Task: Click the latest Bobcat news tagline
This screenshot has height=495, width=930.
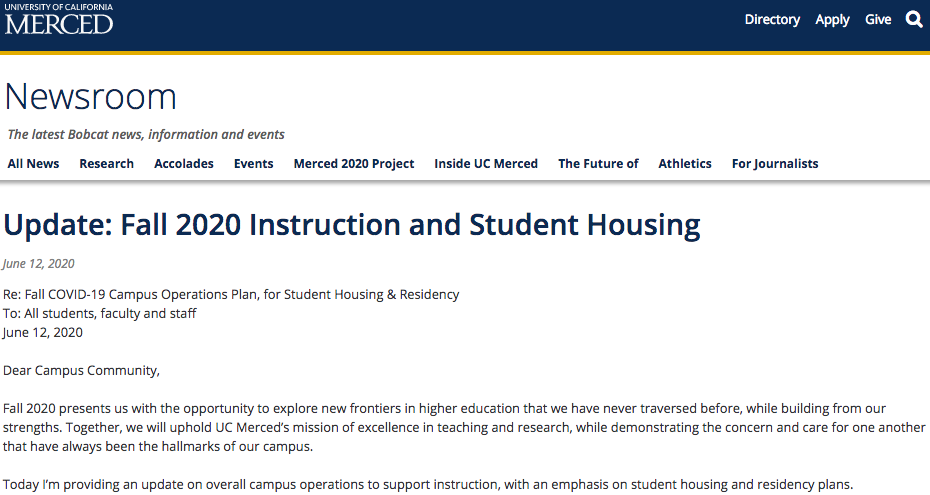Action: click(146, 134)
